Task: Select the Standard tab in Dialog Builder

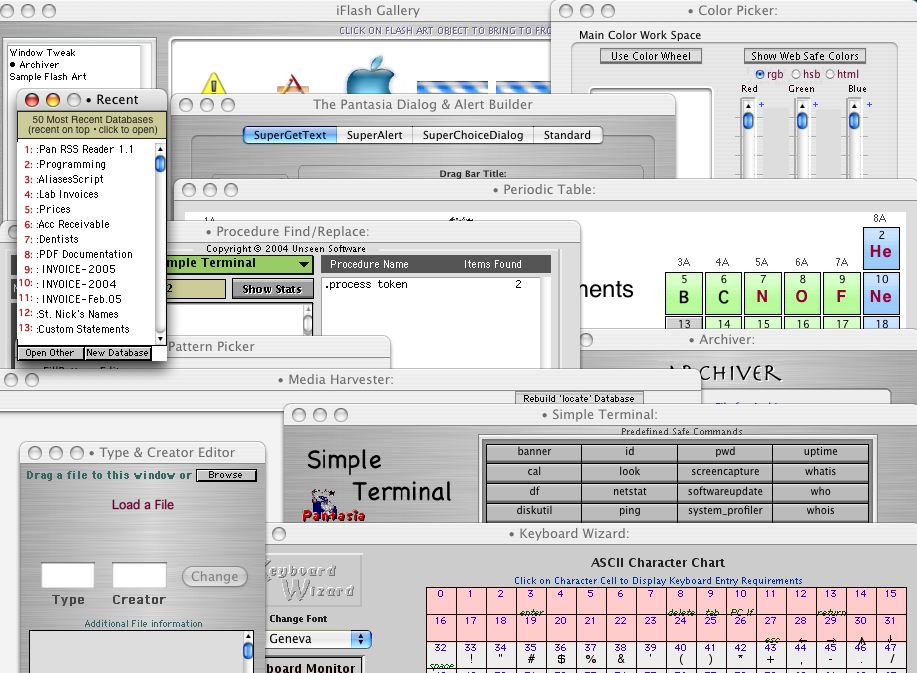Action: [567, 135]
